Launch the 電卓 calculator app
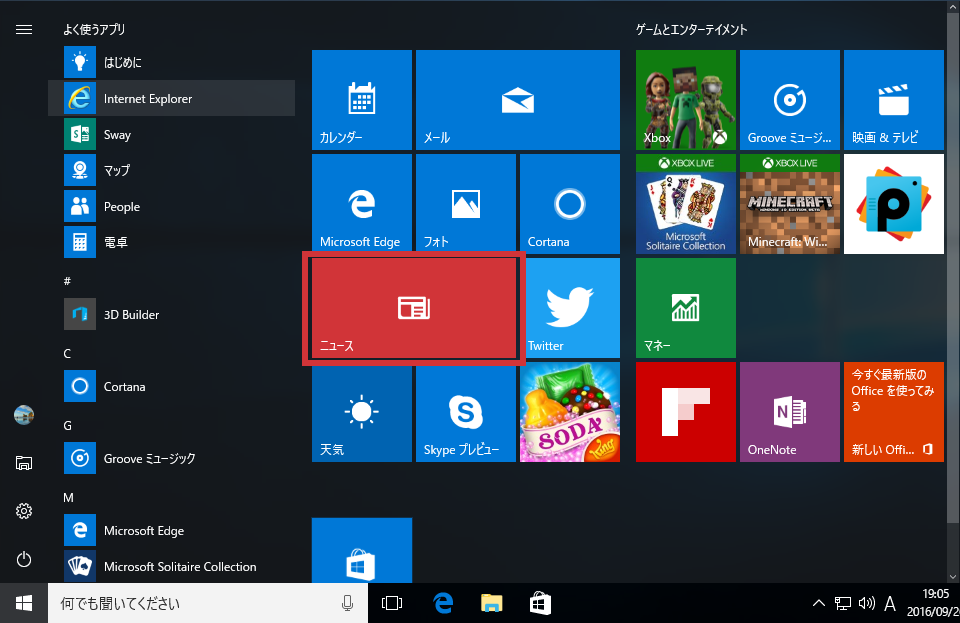Viewport: 960px width, 623px height. 171,242
